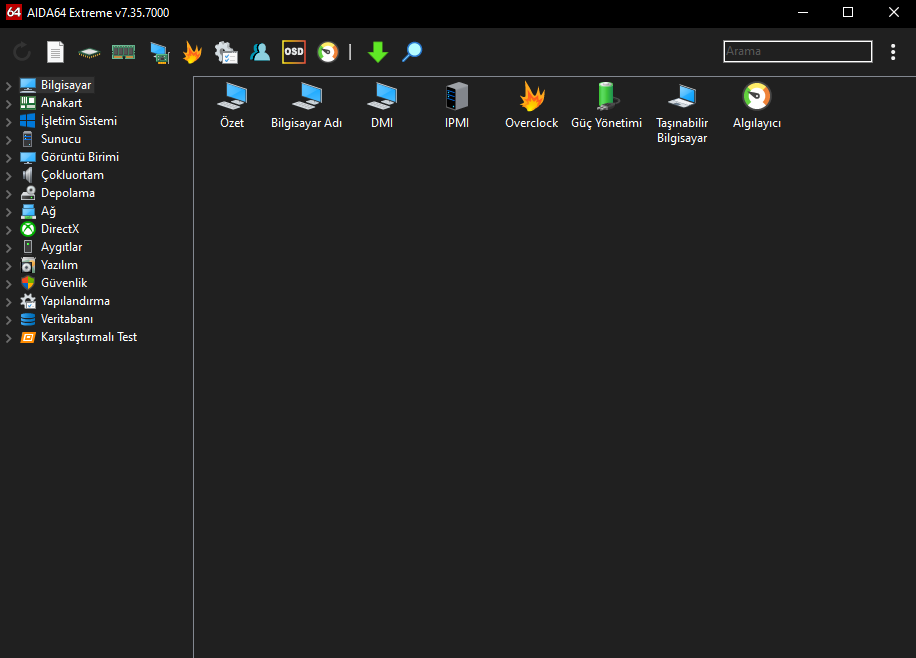Expand the Yazılım tree node

9,266
